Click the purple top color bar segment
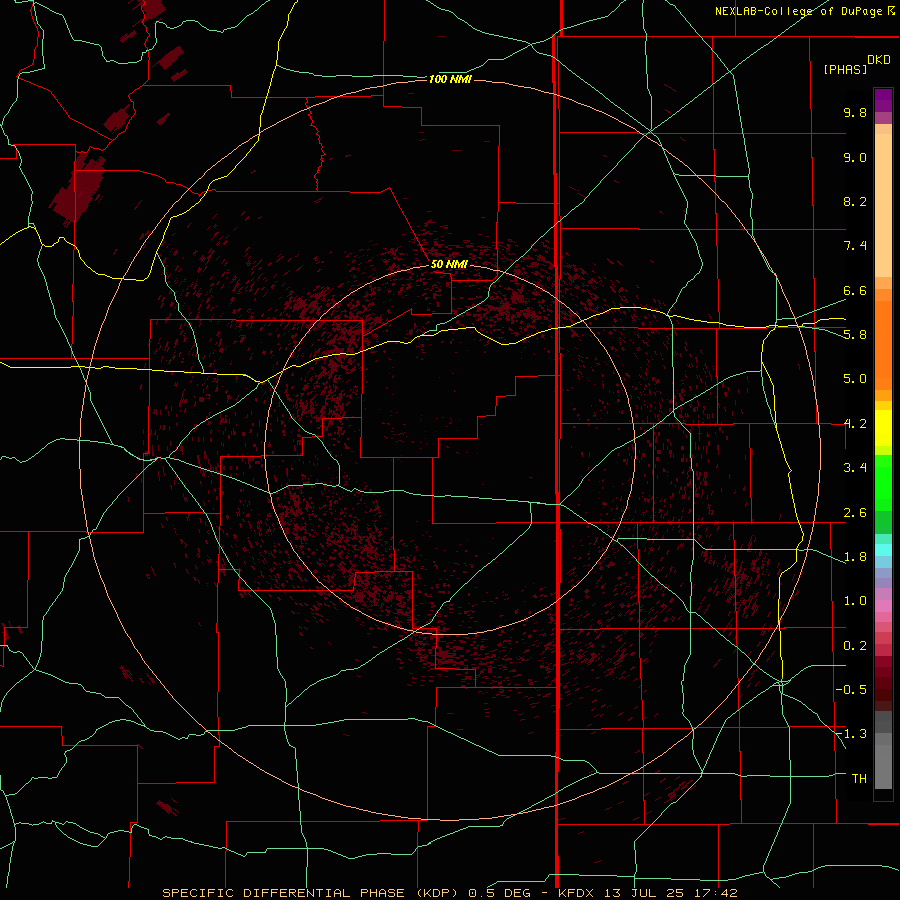900x900 pixels. click(x=883, y=101)
